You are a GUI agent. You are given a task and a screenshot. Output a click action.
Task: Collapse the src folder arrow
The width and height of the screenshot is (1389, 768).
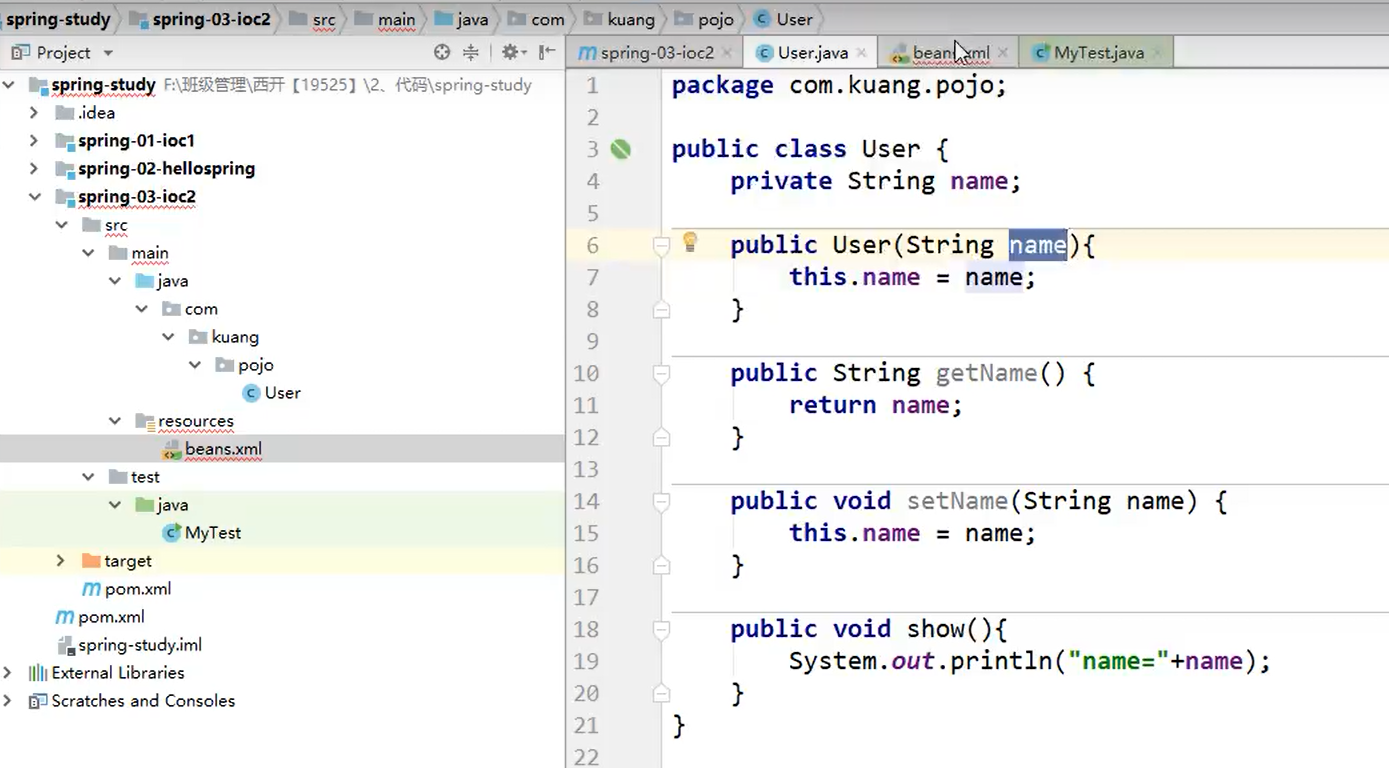61,225
